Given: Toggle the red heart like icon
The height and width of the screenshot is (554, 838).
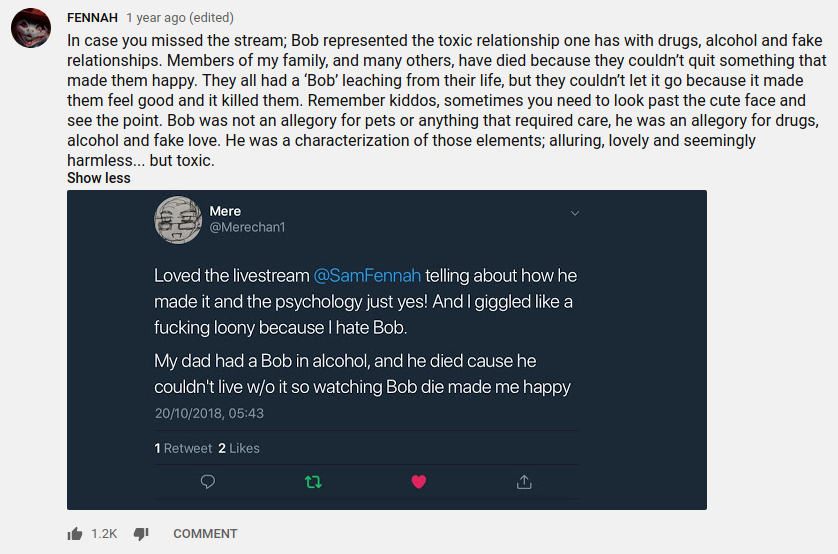Looking at the screenshot, I should (419, 482).
